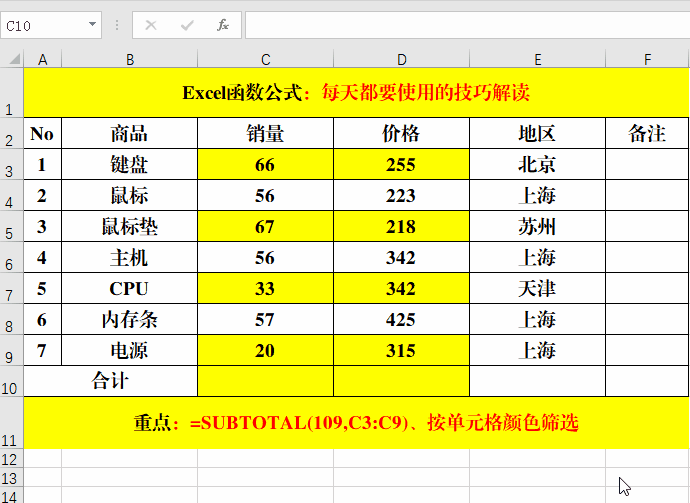This screenshot has height=503, width=690.
Task: Click the empty yellow total cell D10
Action: pos(401,381)
